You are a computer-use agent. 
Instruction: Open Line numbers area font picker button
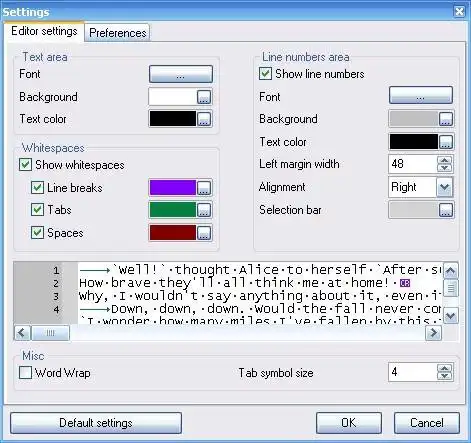[x=421, y=95]
